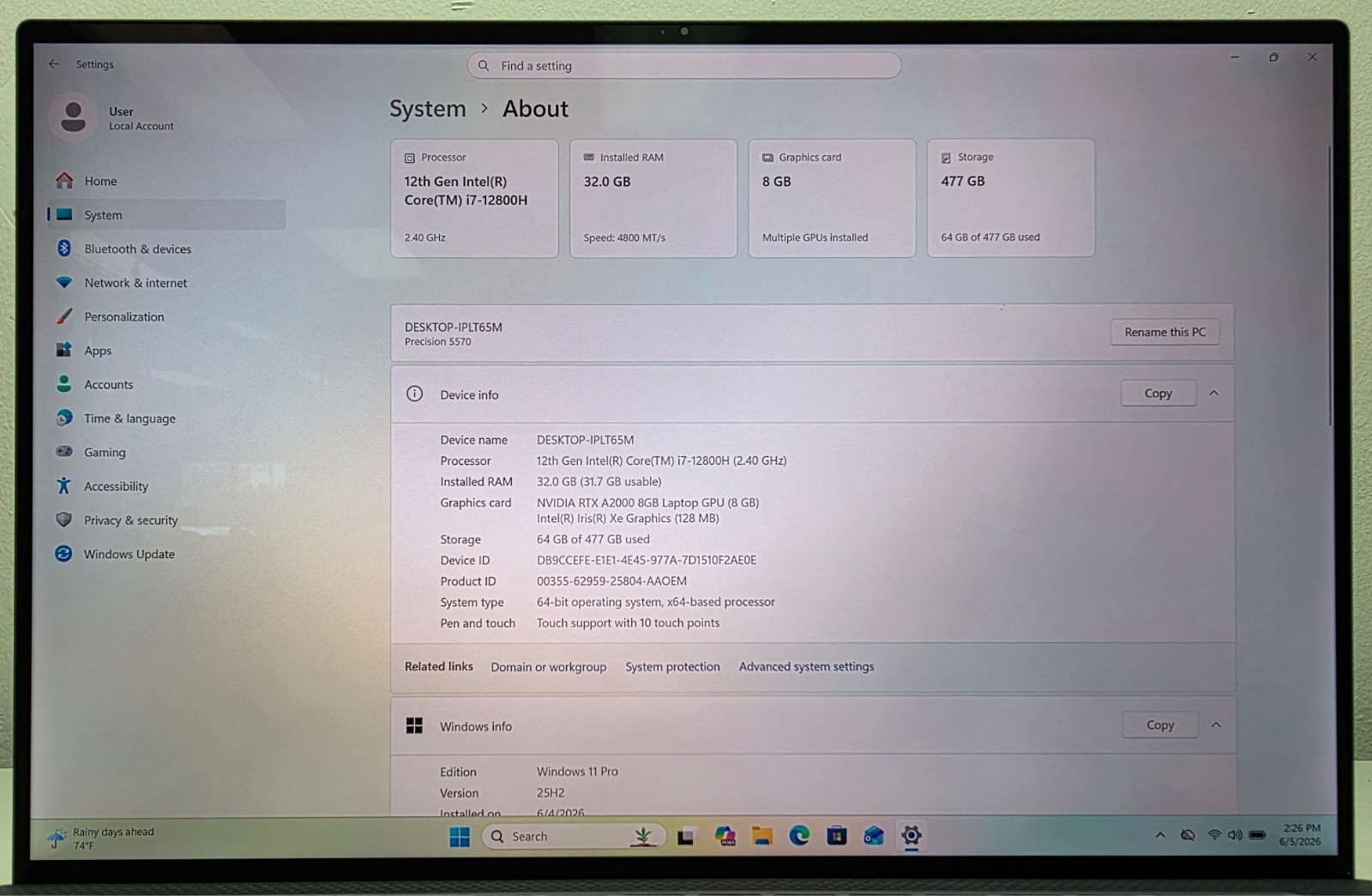Click the Find a setting search box
Image resolution: width=1372 pixels, height=896 pixels.
pyautogui.click(x=683, y=65)
